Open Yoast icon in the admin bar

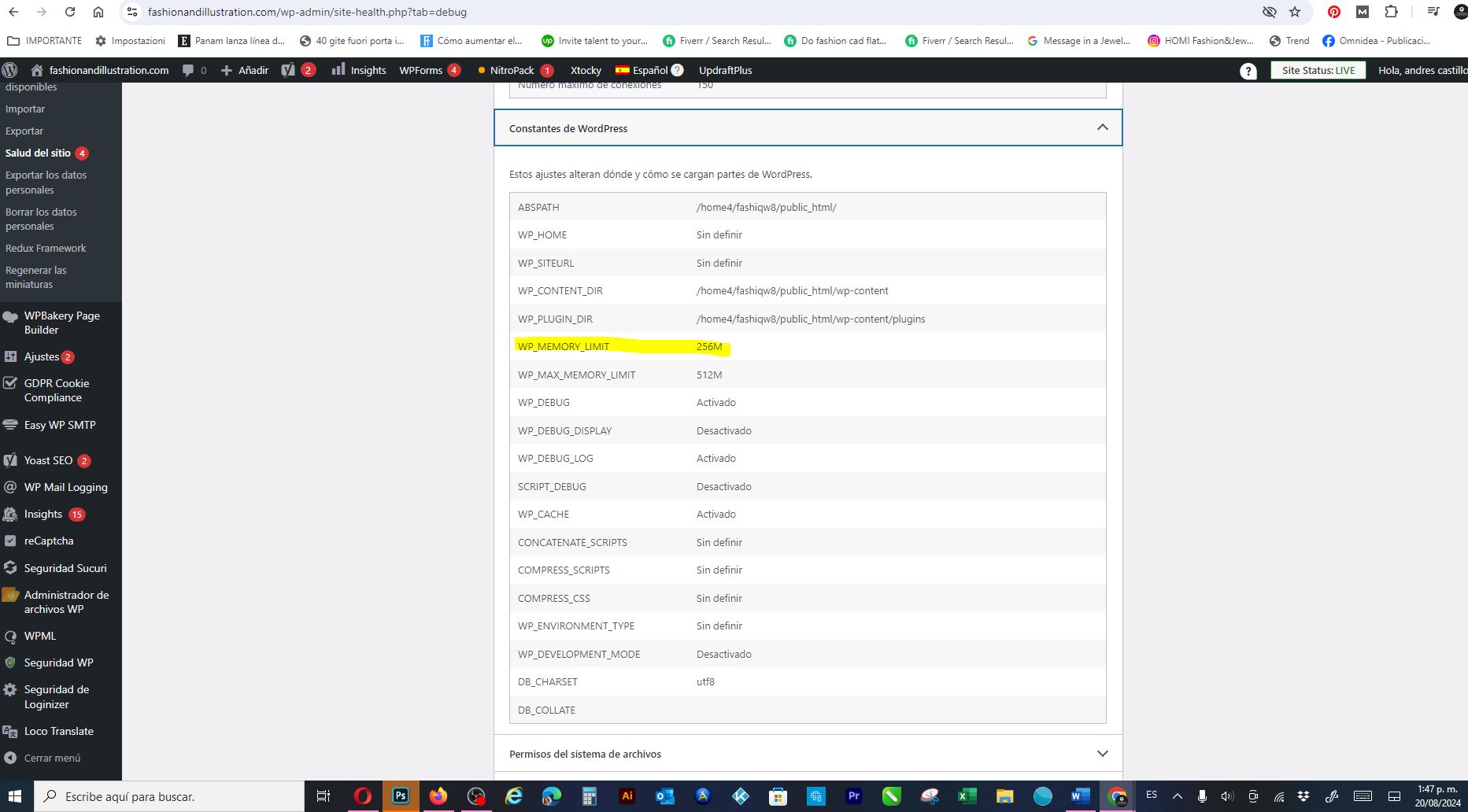tap(298, 70)
